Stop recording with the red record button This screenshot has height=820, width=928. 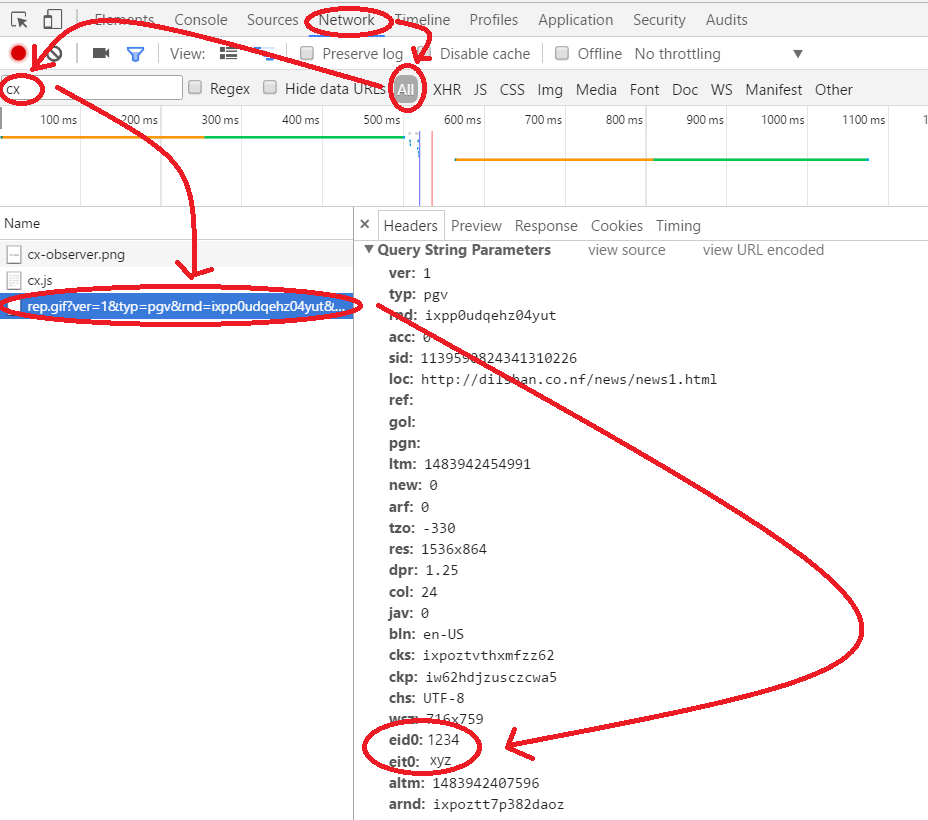click(x=18, y=53)
